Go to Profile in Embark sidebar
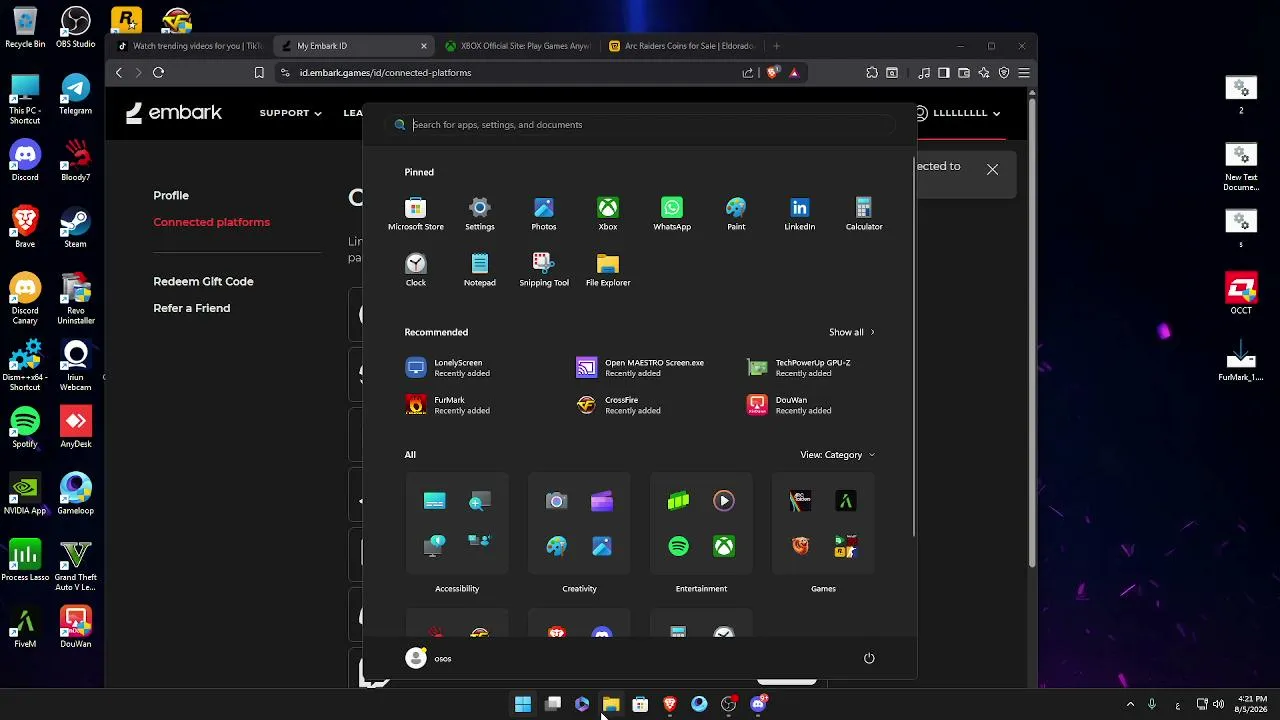Screen dimensions: 1280x720 pyautogui.click(x=171, y=196)
